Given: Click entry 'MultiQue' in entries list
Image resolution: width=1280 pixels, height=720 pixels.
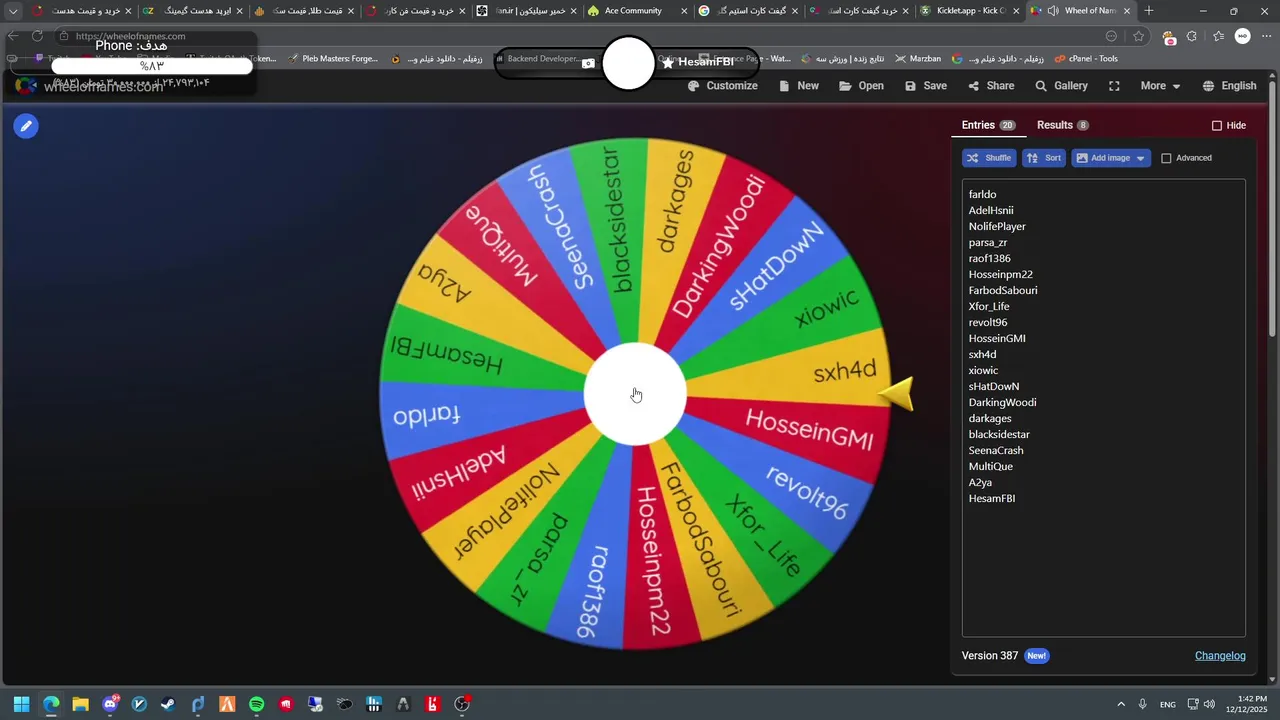Looking at the screenshot, I should point(990,466).
